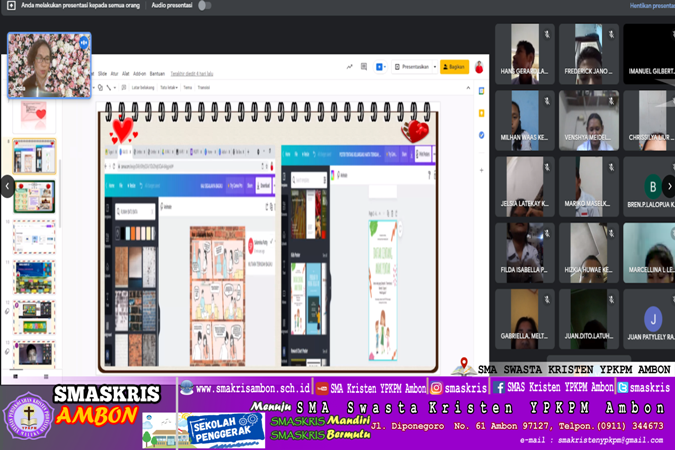Select slide 13 thumbnail in filmstrip
Screen dimensions: 675x450
(x=34, y=354)
